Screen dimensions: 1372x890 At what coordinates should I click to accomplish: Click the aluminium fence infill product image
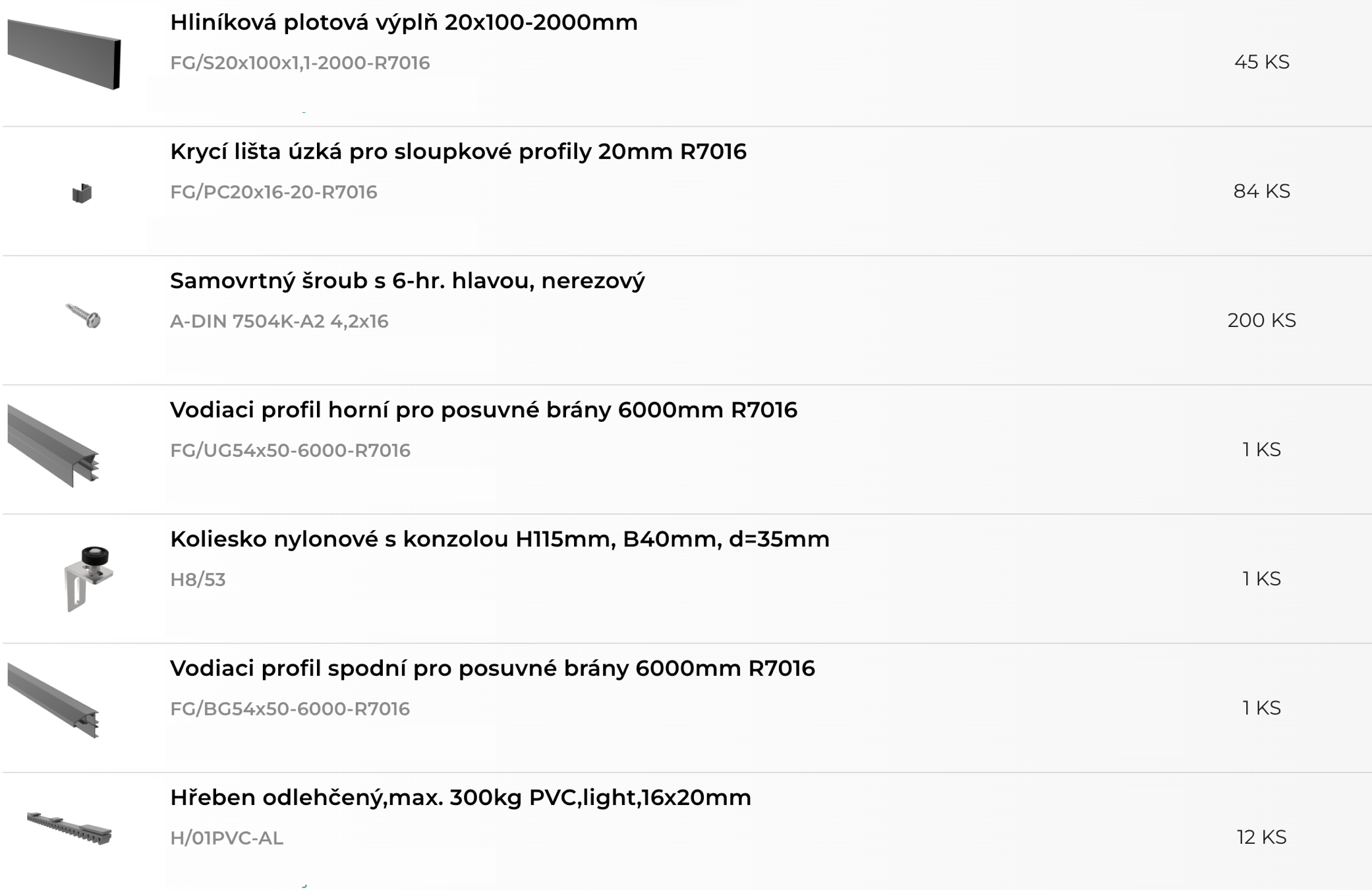pyautogui.click(x=64, y=54)
